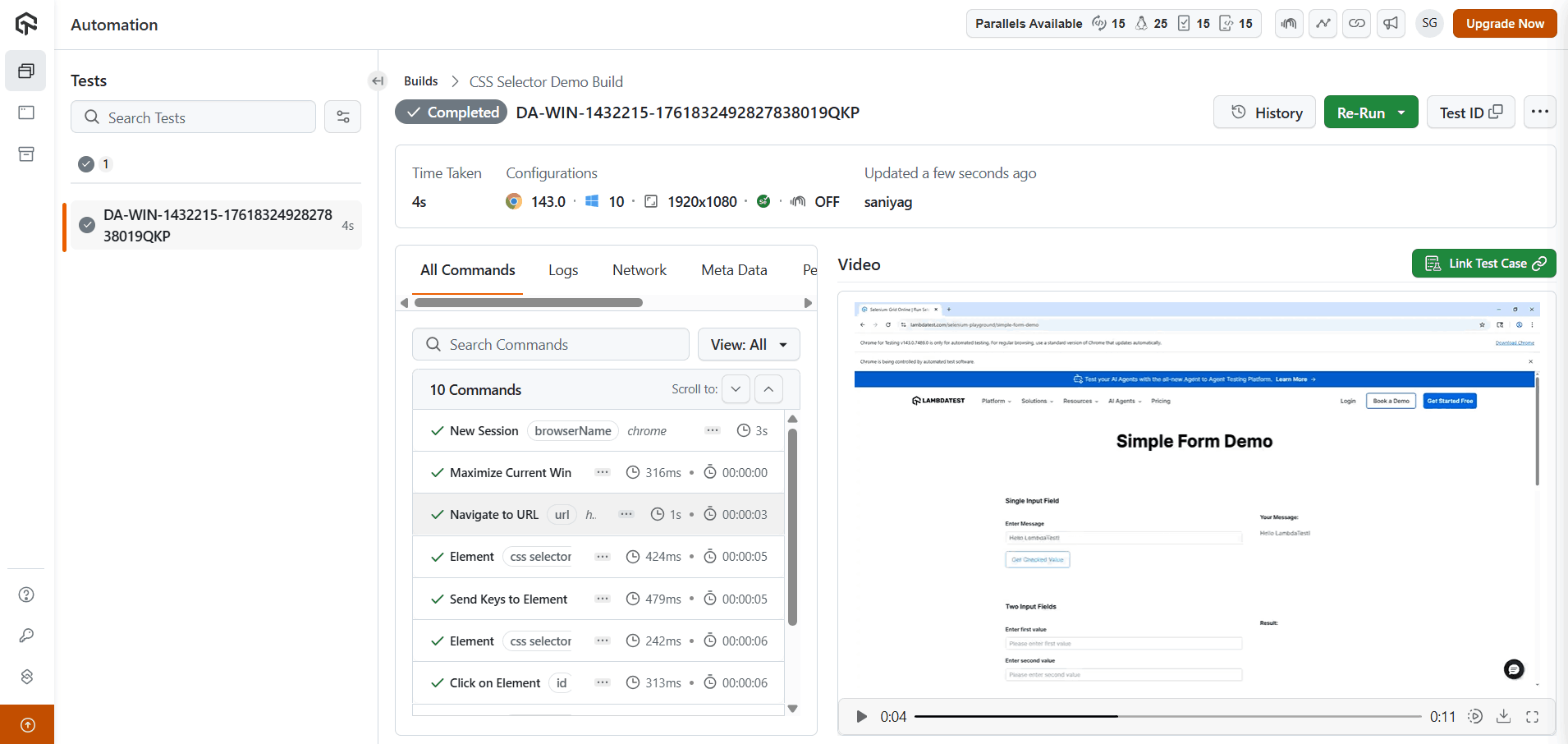This screenshot has height=744, width=1568.
Task: Click the Link Test Case button
Action: 1483,264
